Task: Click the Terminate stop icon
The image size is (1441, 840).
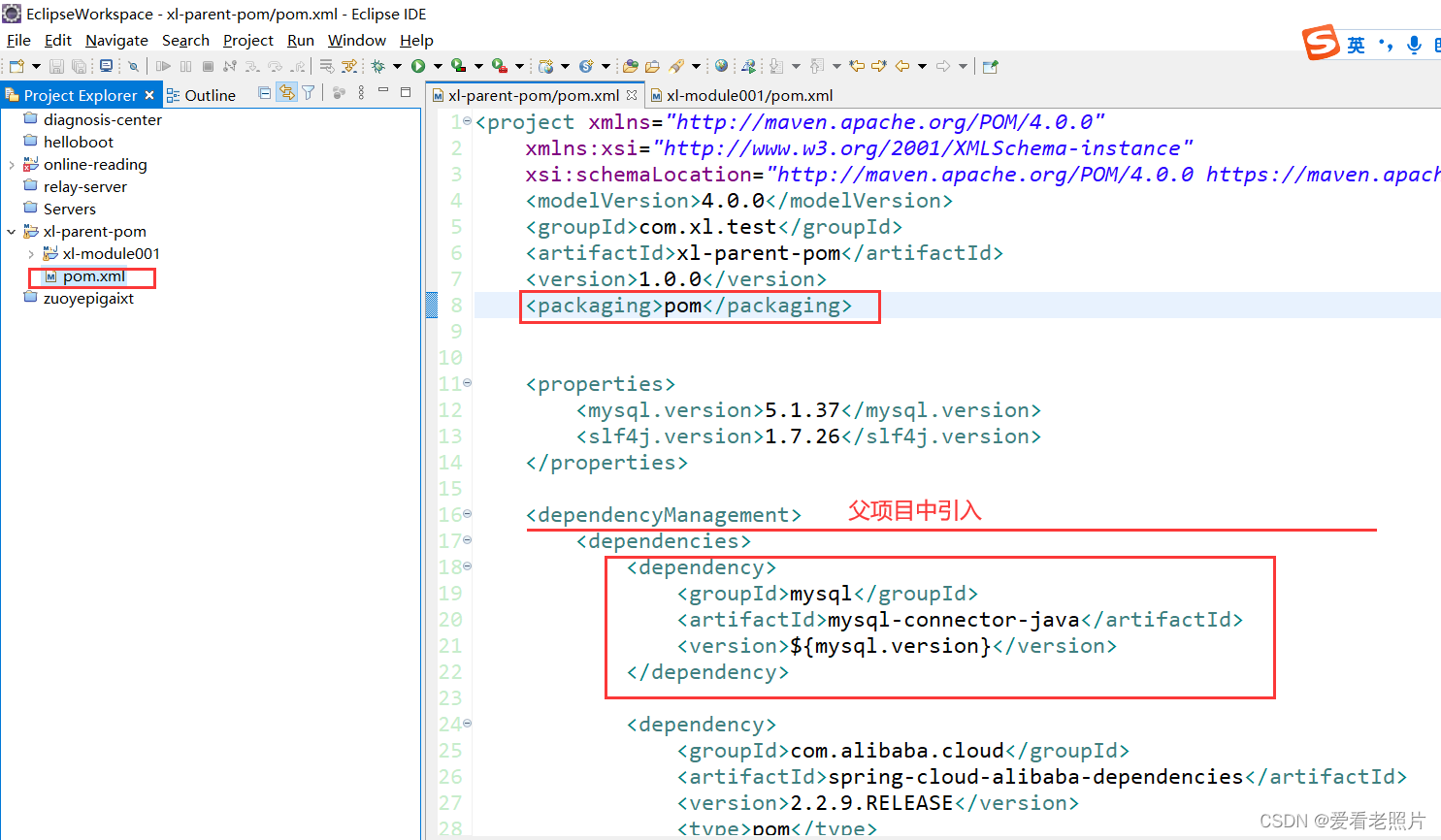Action: pos(208,66)
